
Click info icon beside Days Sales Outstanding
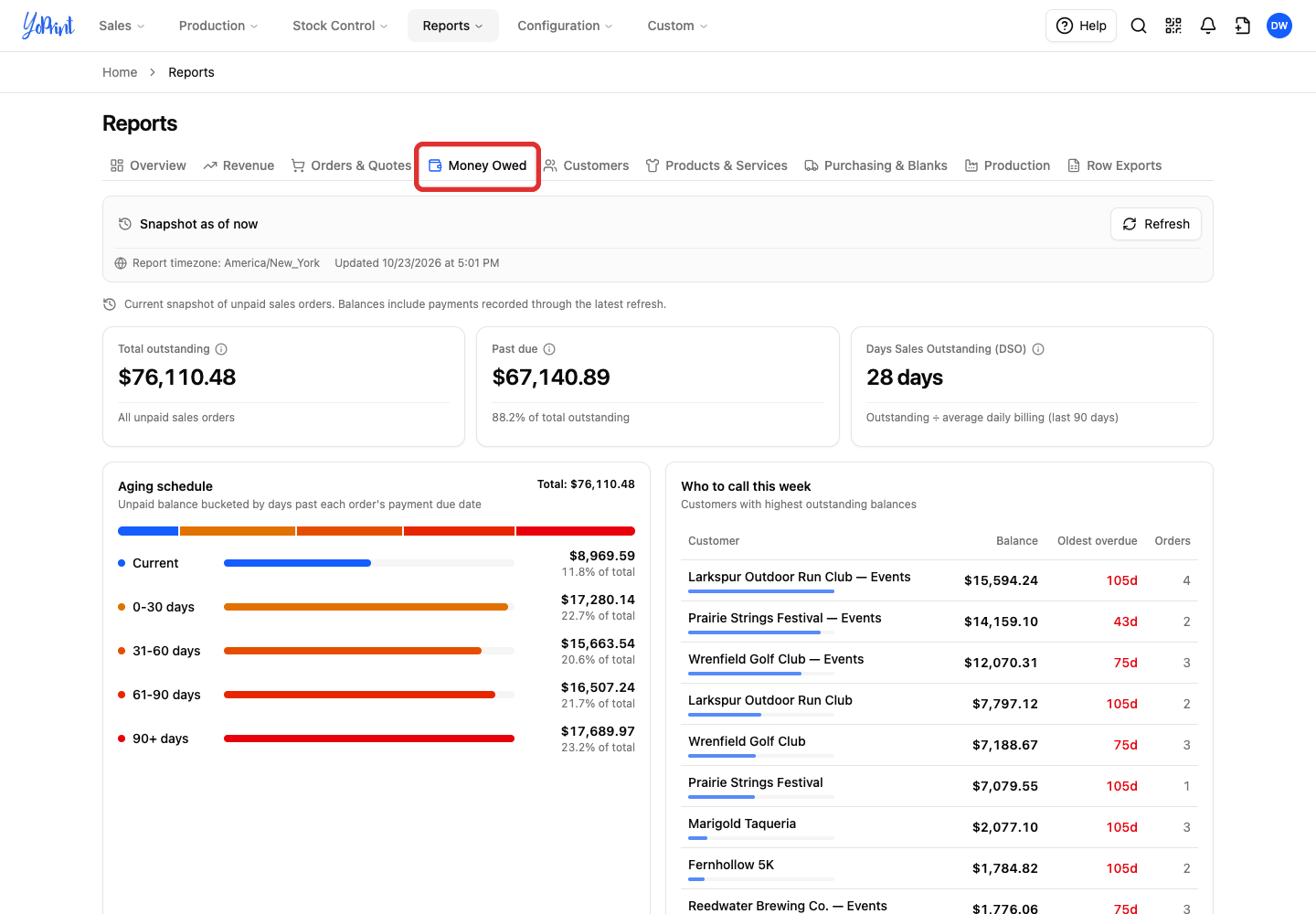coord(1038,349)
